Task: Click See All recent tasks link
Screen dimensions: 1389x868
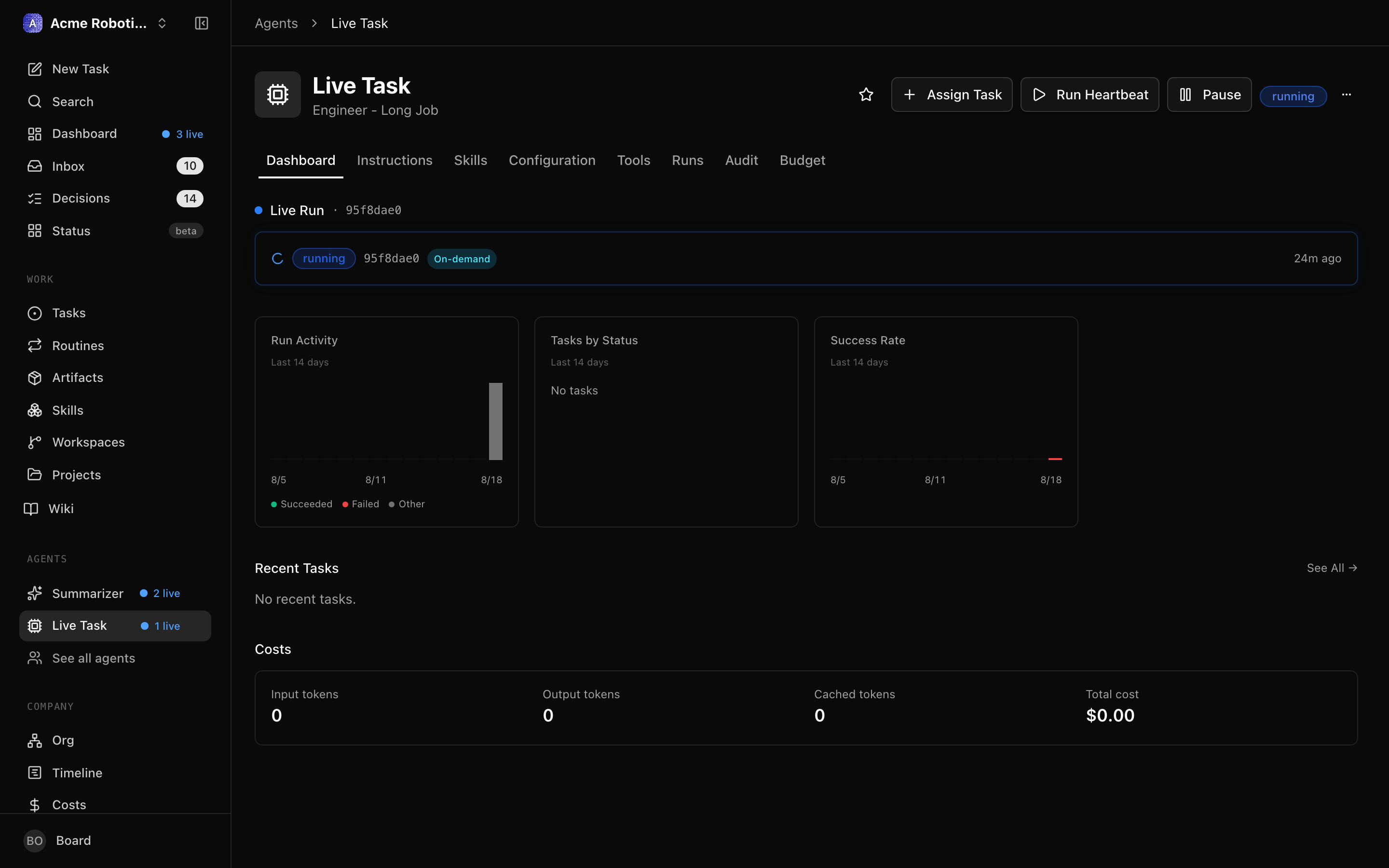Action: coord(1332,568)
